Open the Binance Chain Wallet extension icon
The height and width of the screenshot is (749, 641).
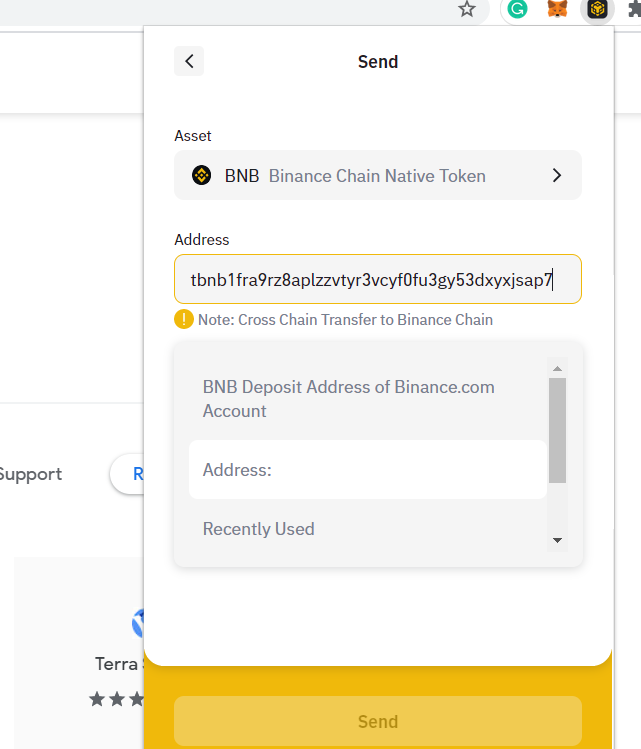(x=597, y=9)
